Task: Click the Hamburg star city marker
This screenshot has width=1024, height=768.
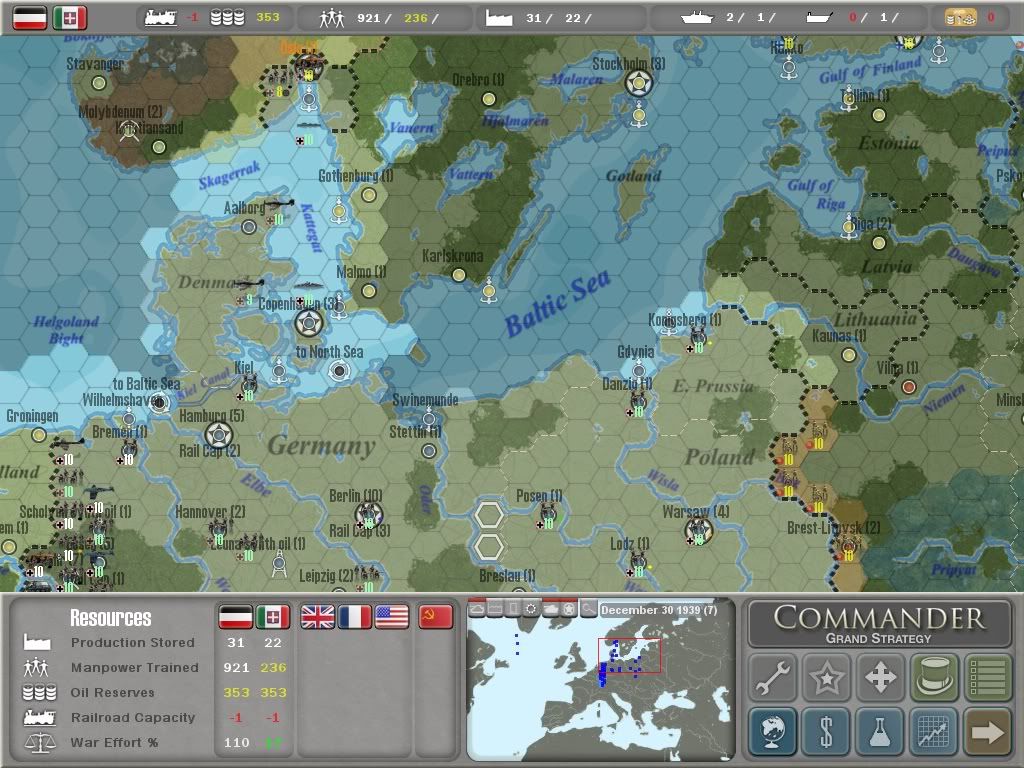Action: click(219, 435)
